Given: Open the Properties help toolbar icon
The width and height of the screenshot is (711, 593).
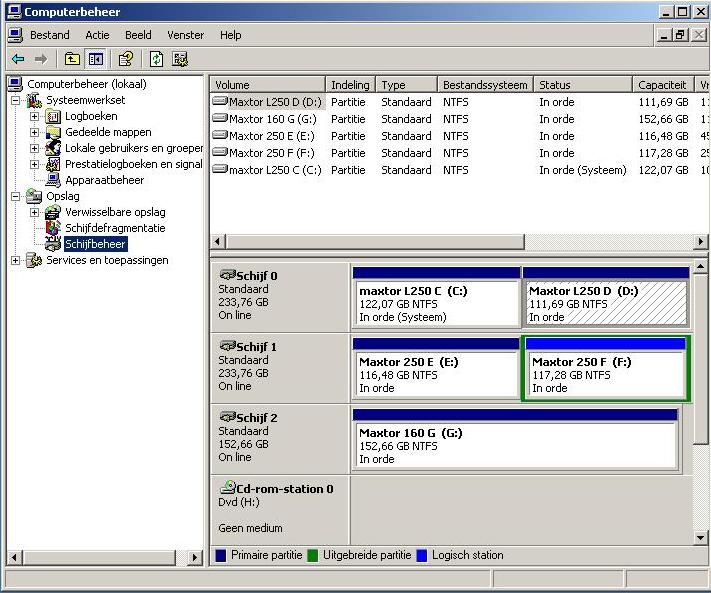Looking at the screenshot, I should [126, 59].
